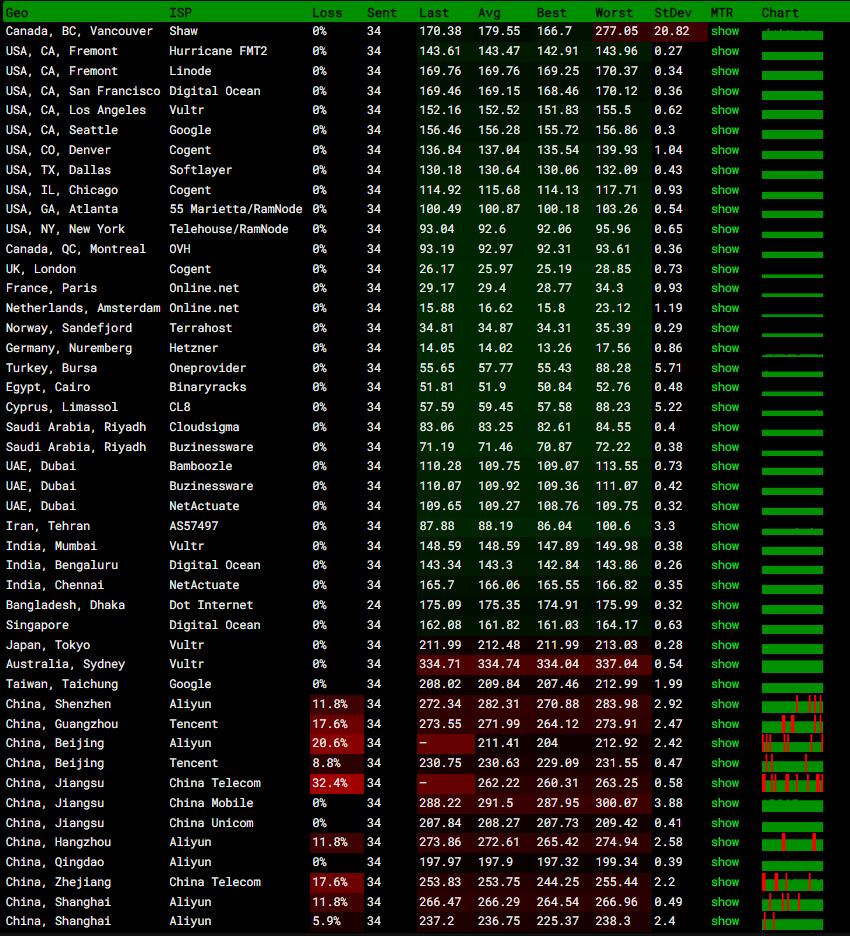The width and height of the screenshot is (850, 936).
Task: Open the MTR show link for Vancouver Shaw
Action: pos(725,31)
